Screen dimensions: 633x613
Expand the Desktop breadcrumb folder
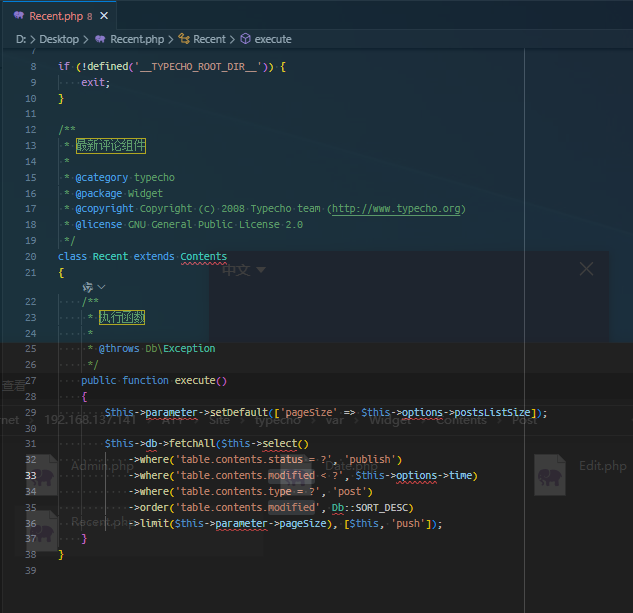59,39
